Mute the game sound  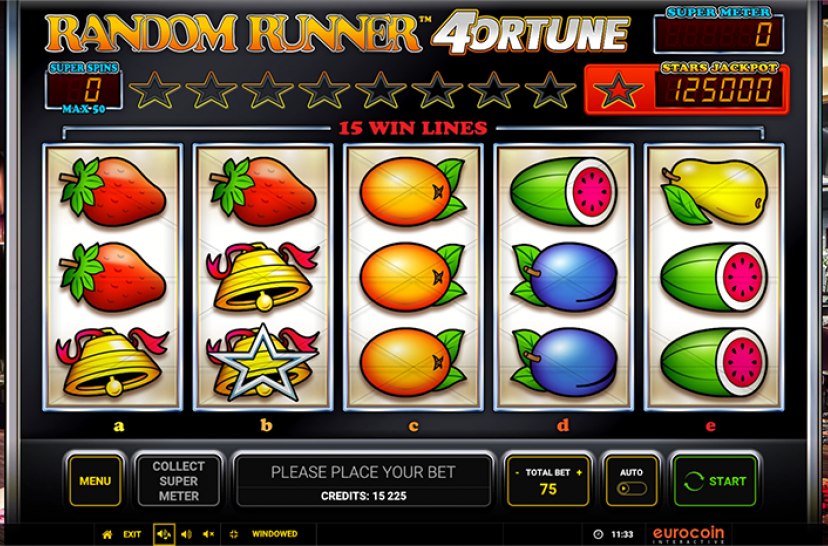209,534
